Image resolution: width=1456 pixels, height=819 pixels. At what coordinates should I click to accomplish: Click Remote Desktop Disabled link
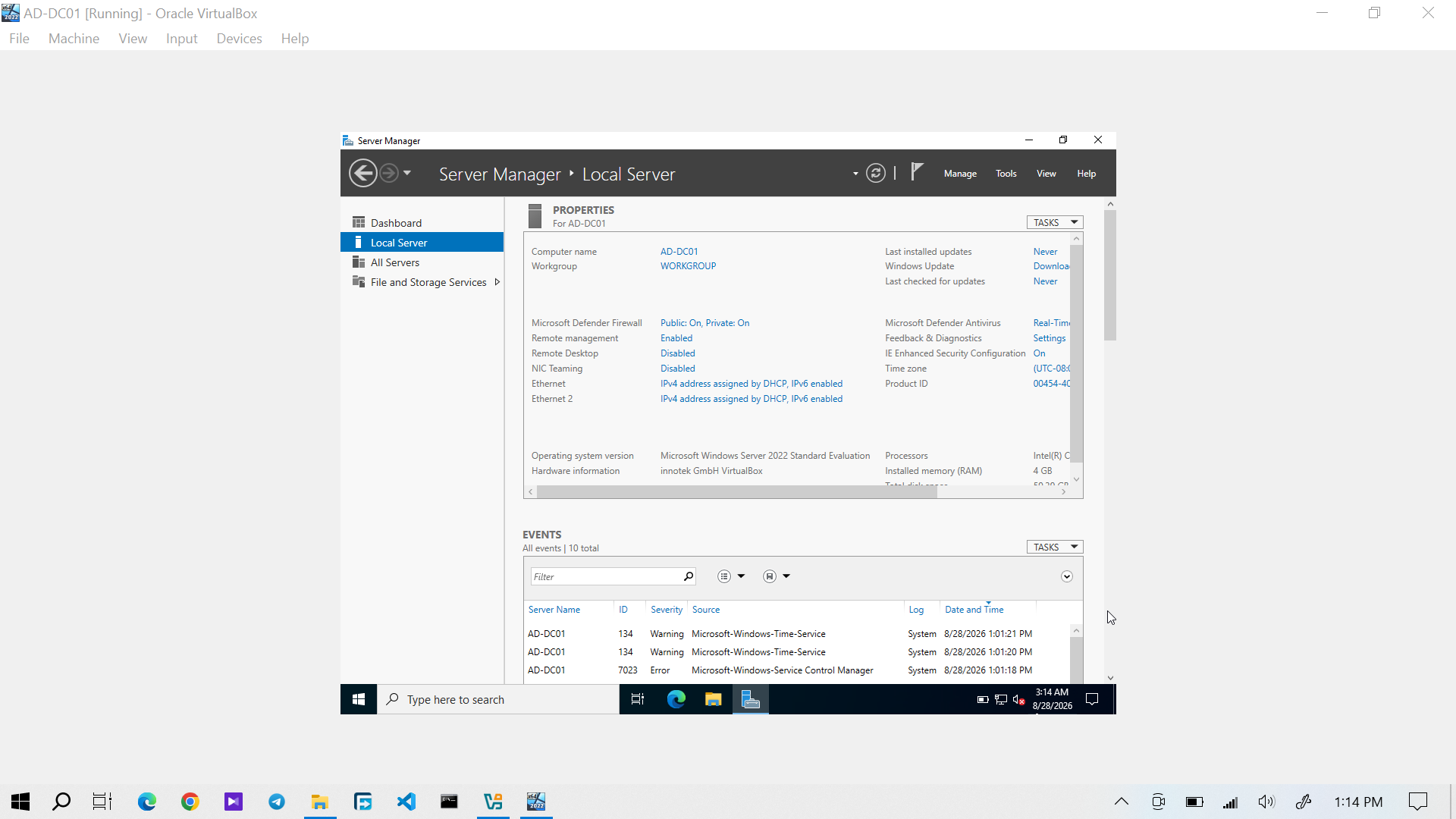(x=678, y=353)
